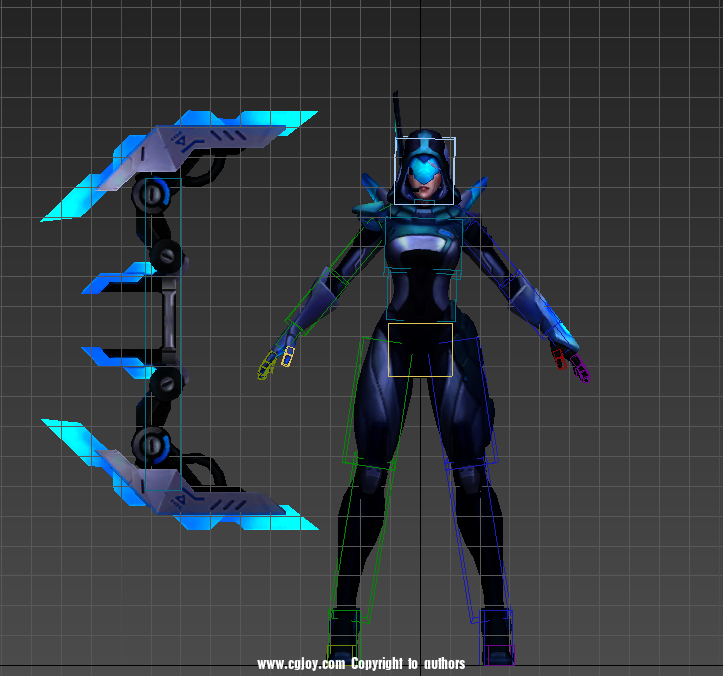Screen dimensions: 723x676
Task: Select the olive toe bone
Action: point(341,654)
